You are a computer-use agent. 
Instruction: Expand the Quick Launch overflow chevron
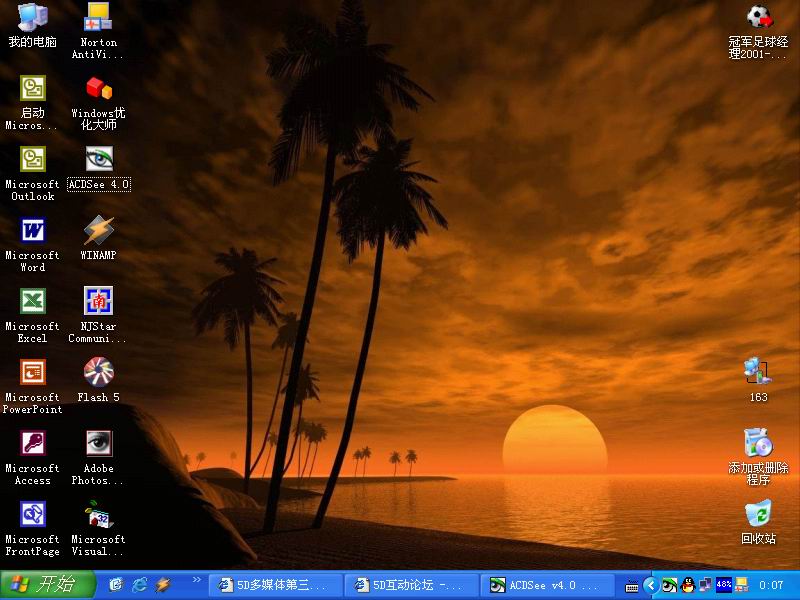pos(196,580)
